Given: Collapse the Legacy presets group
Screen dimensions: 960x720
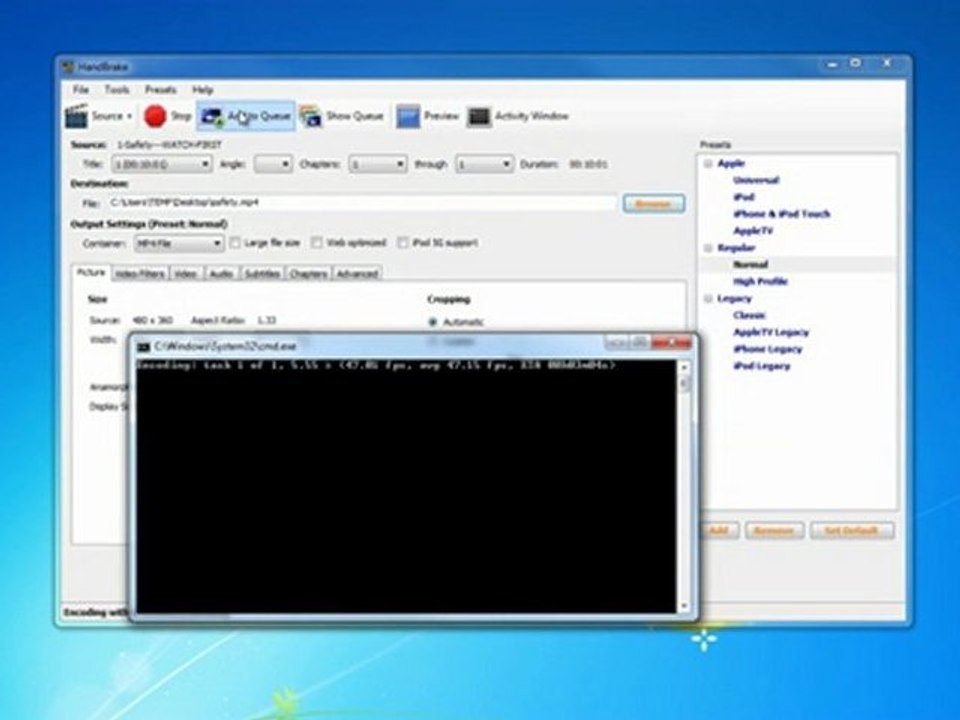Looking at the screenshot, I should point(708,299).
